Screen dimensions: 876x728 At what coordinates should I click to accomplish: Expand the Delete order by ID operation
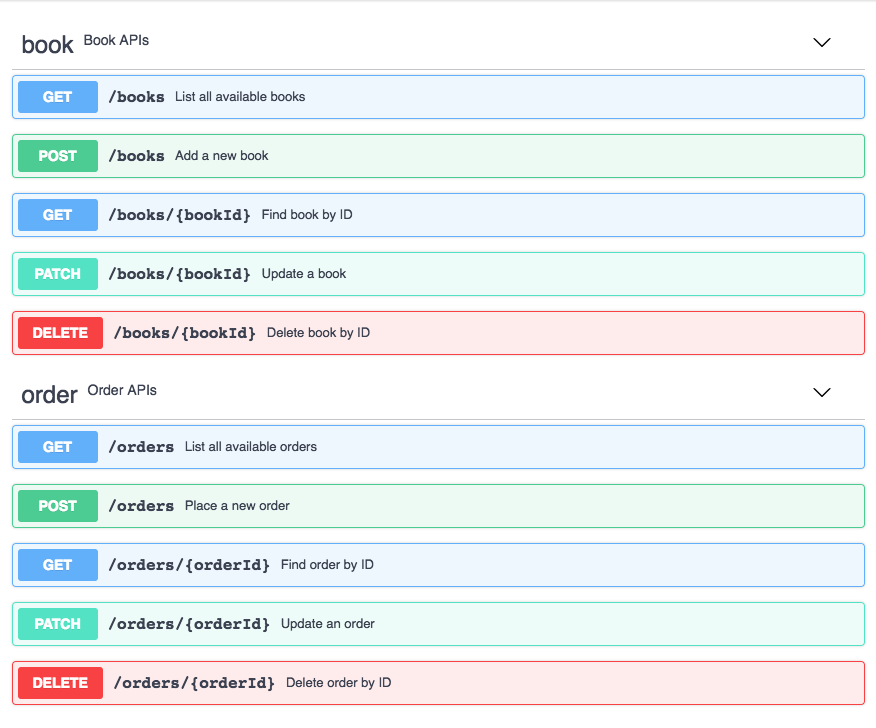click(439, 683)
